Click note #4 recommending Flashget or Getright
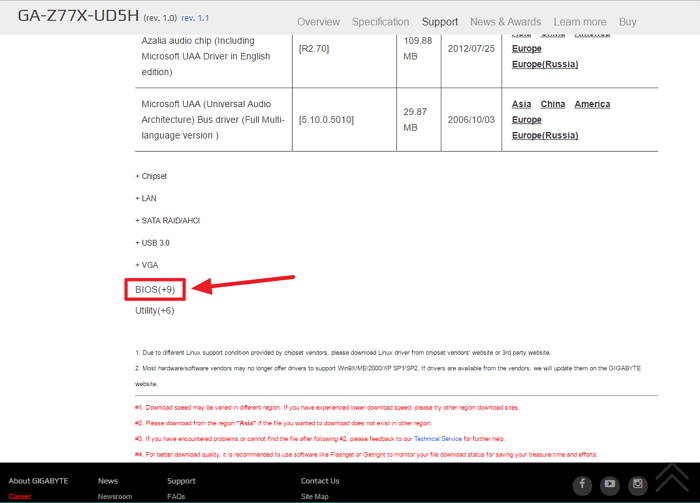The height and width of the screenshot is (503, 700). (366, 454)
